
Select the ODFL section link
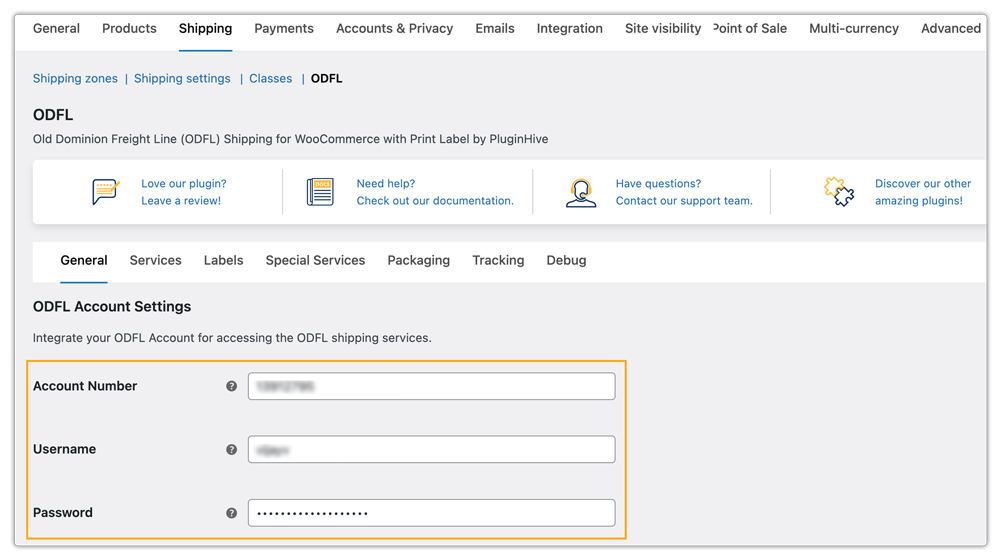327,78
